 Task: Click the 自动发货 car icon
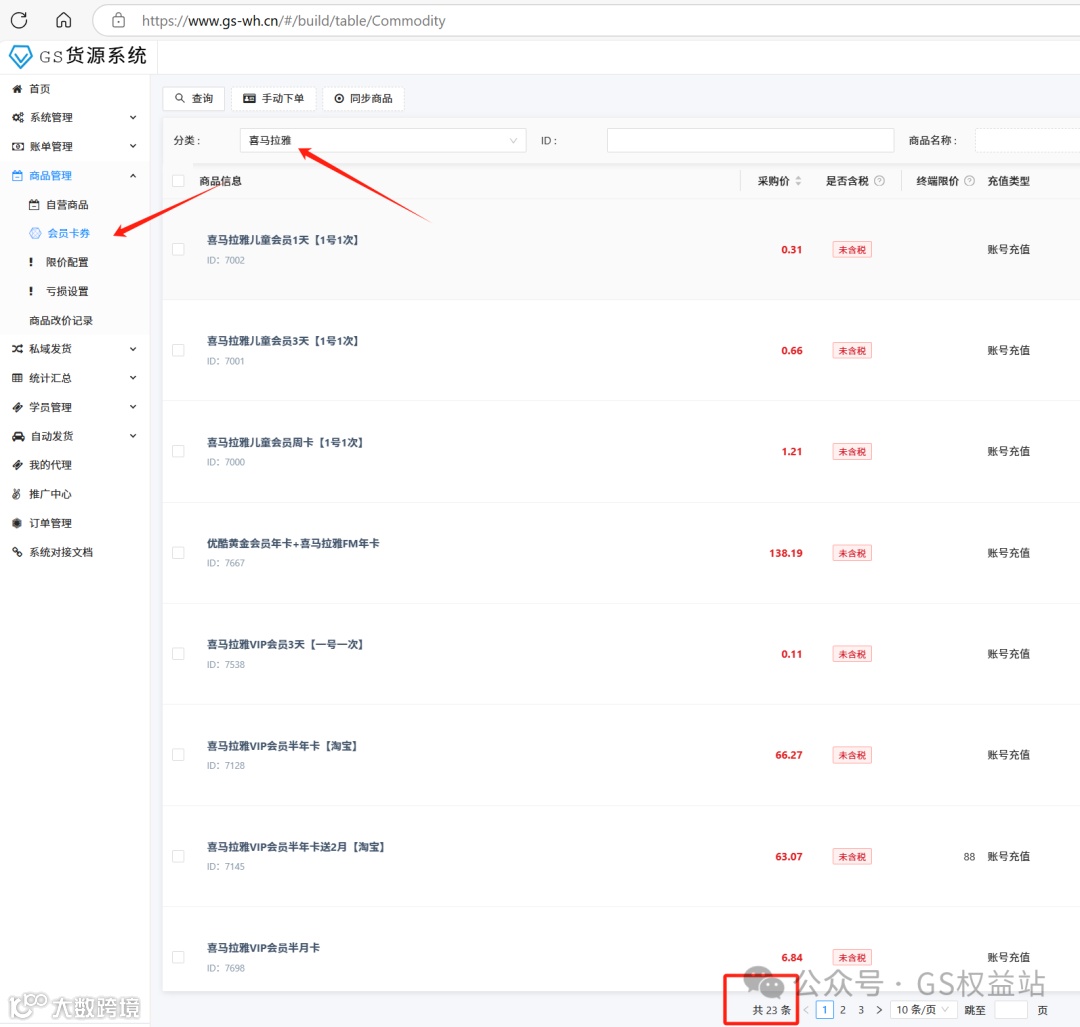tap(19, 436)
